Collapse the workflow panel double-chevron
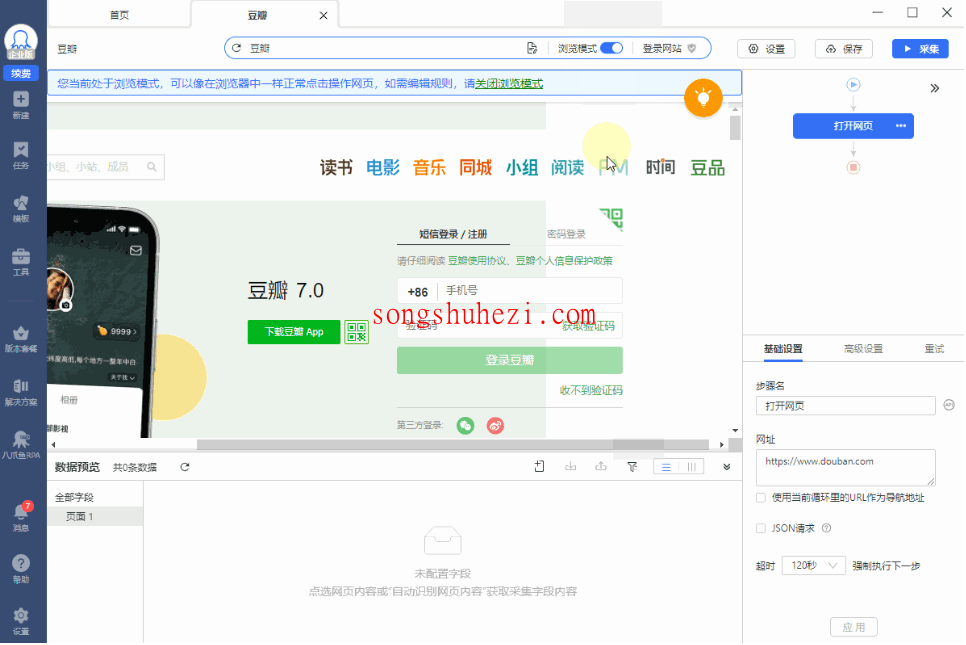The width and height of the screenshot is (966, 645). [935, 88]
